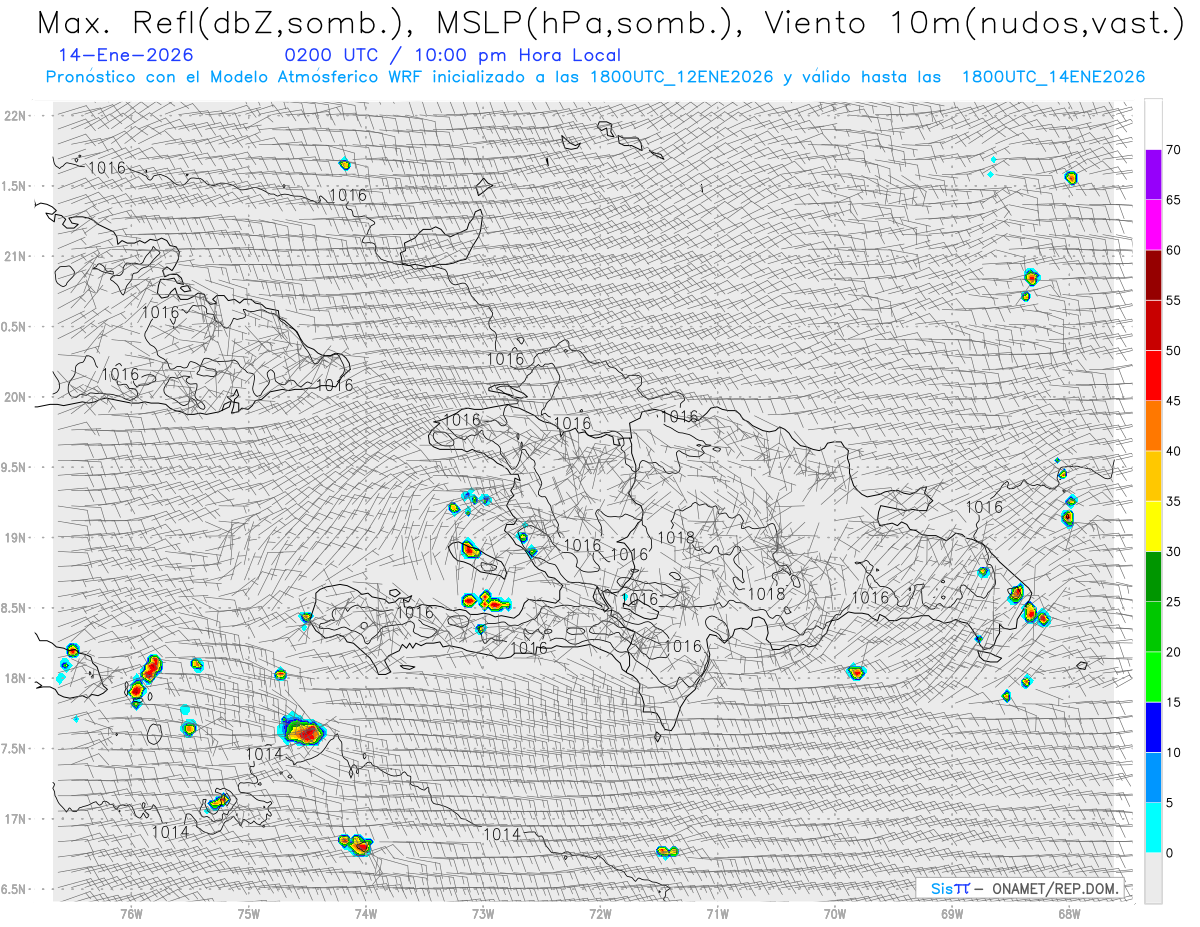Click the '75W' longitude label
Screen dimensions: 1200x927
click(248, 912)
